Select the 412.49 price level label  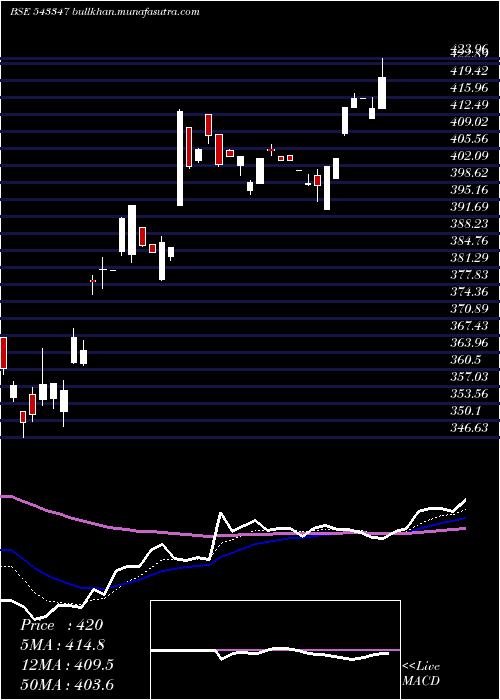(x=469, y=105)
